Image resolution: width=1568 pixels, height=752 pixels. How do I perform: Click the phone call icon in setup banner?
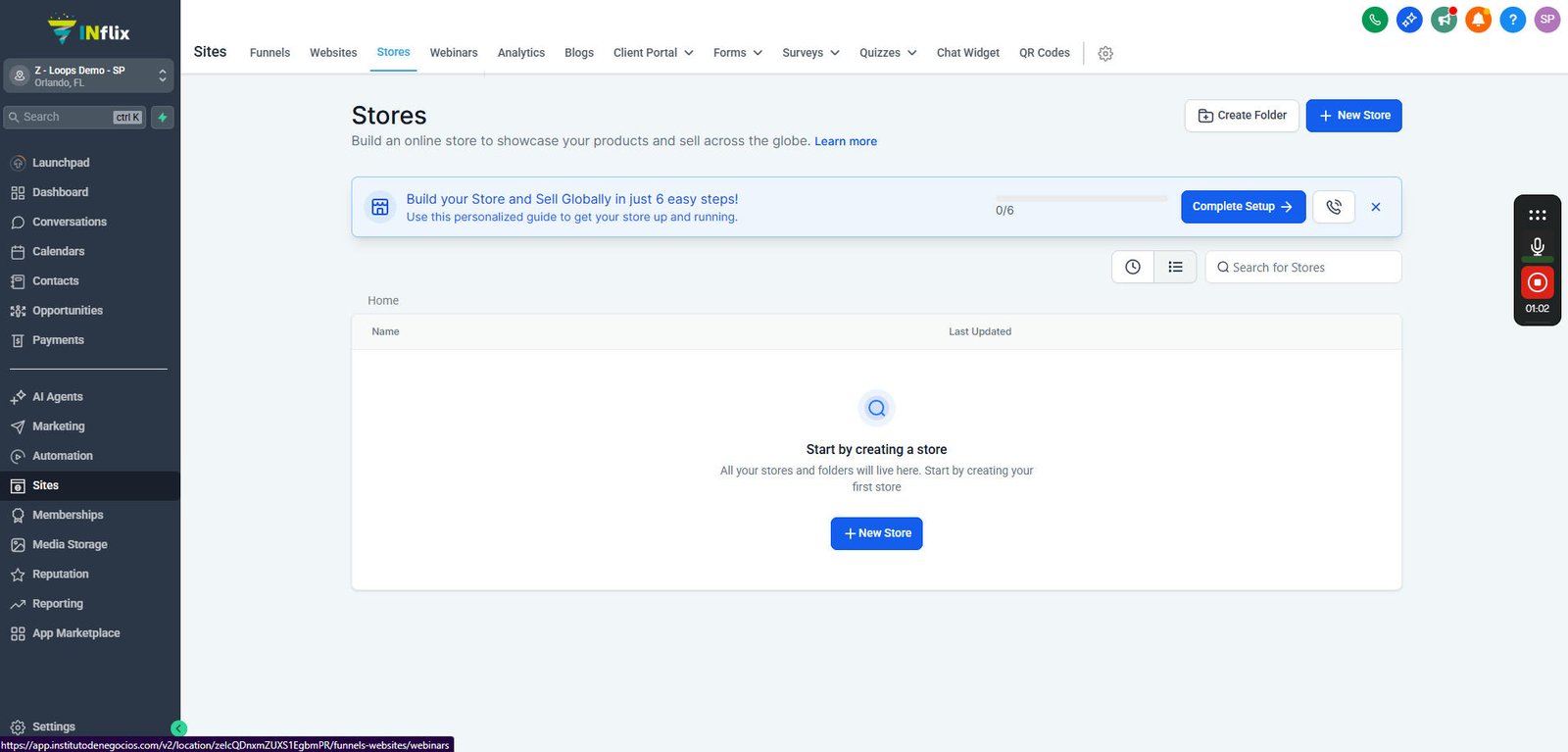pos(1334,207)
